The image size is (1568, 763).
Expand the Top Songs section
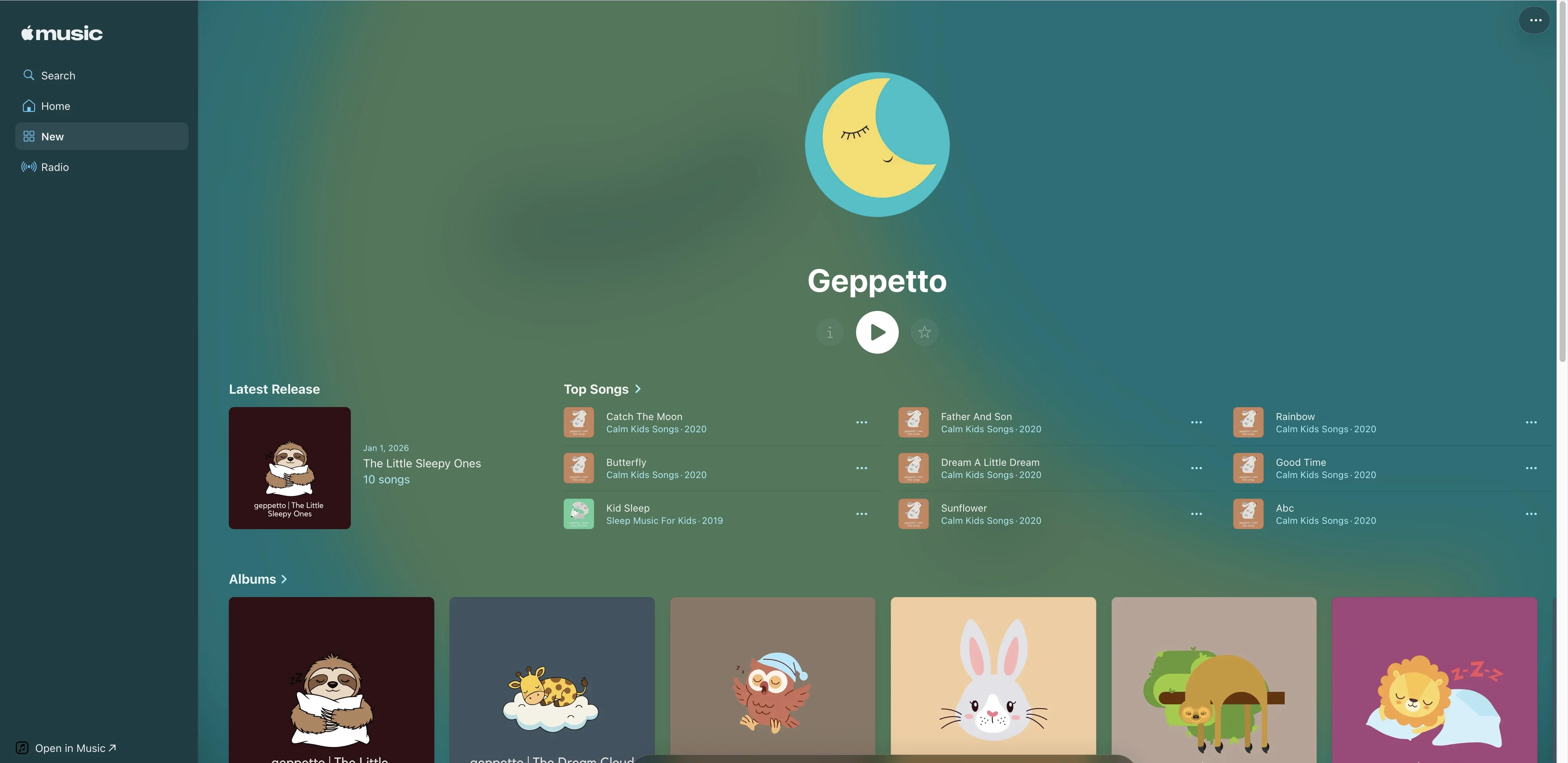click(x=602, y=389)
